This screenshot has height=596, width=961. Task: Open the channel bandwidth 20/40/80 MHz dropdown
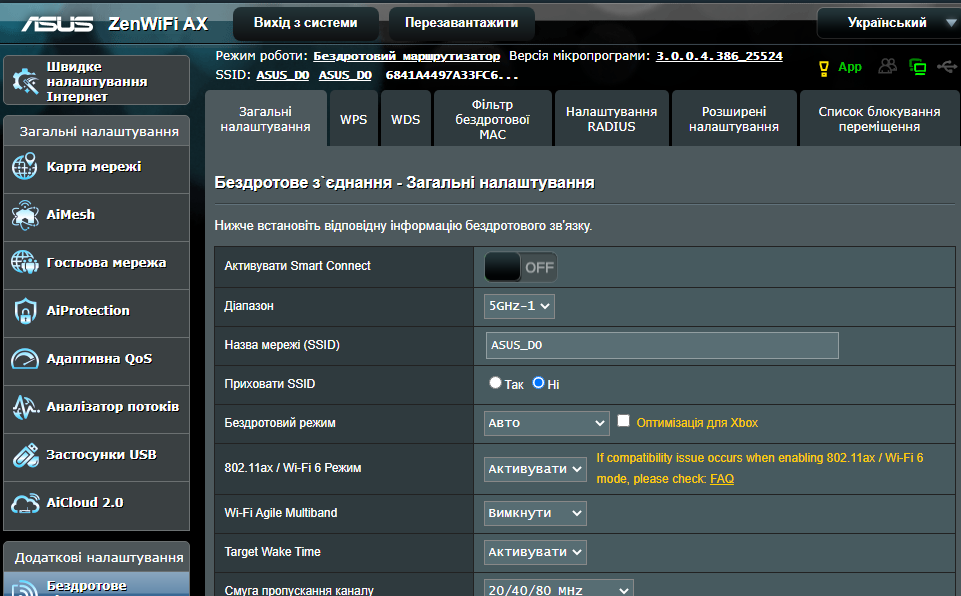click(x=558, y=589)
